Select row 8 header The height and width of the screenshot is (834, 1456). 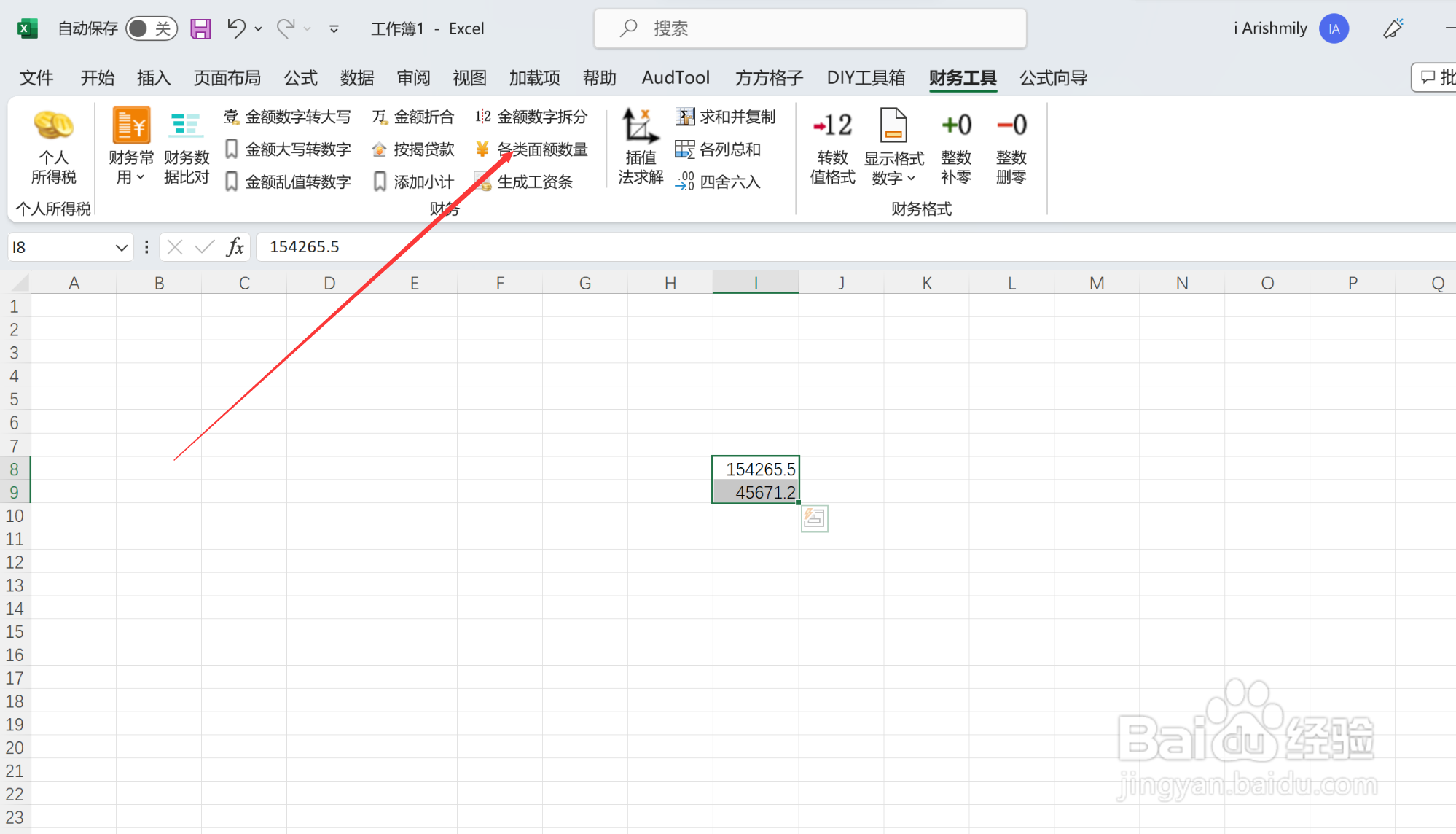(x=15, y=469)
